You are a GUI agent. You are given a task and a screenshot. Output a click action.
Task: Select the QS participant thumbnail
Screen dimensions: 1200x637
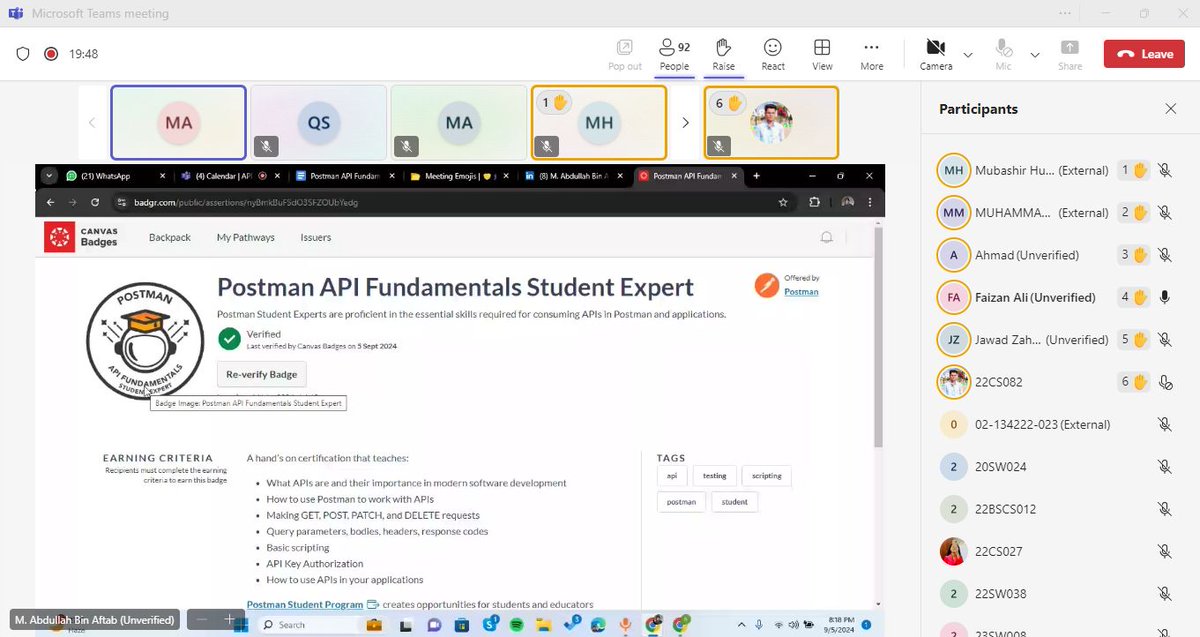318,122
